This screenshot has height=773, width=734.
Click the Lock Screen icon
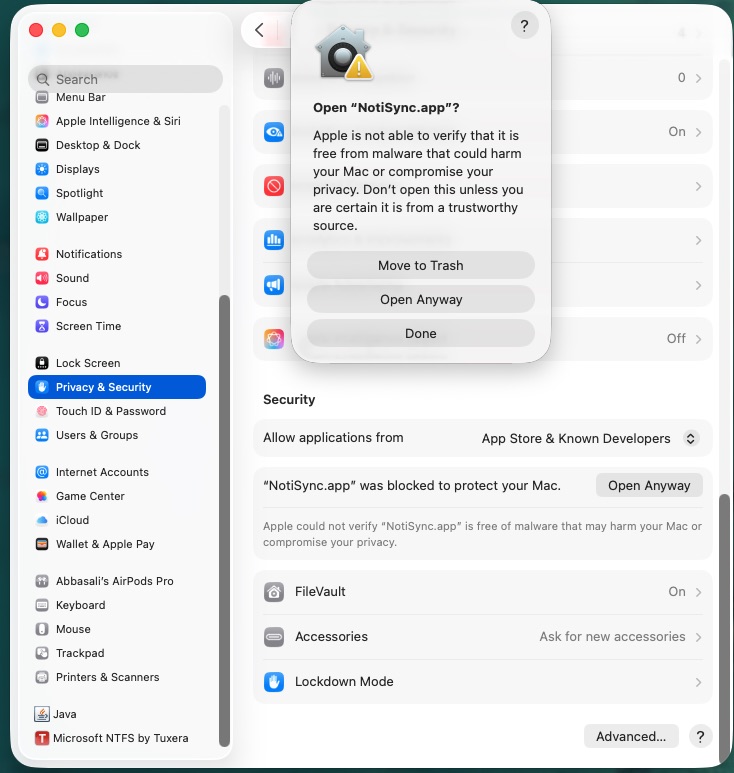[x=42, y=363]
